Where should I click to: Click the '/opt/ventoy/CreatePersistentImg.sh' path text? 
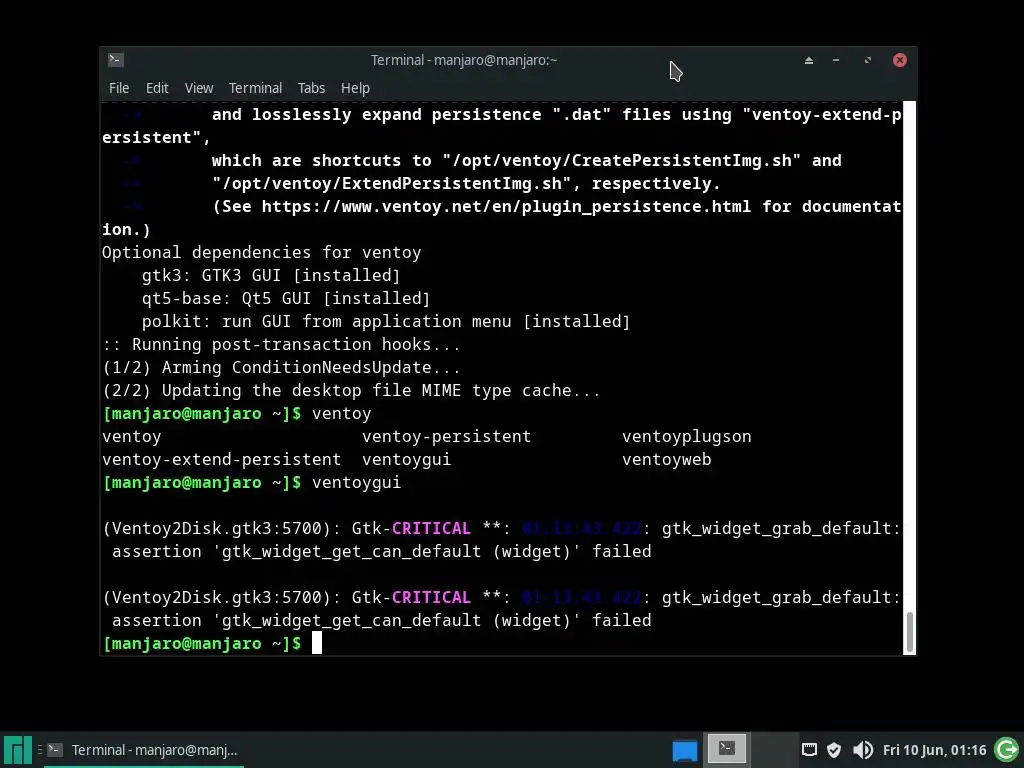[x=621, y=161]
